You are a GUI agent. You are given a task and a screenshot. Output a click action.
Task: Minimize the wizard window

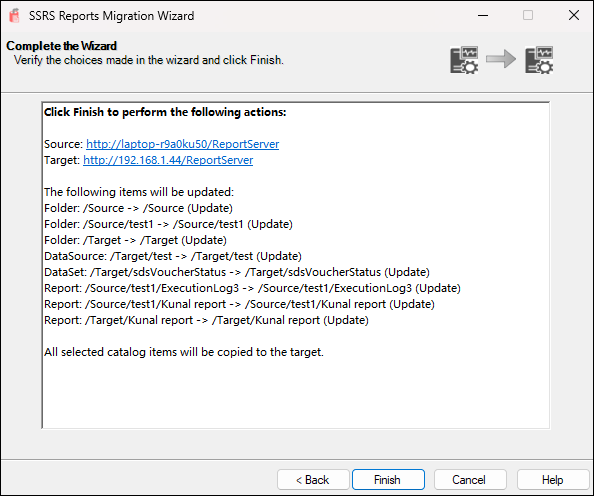pyautogui.click(x=483, y=16)
